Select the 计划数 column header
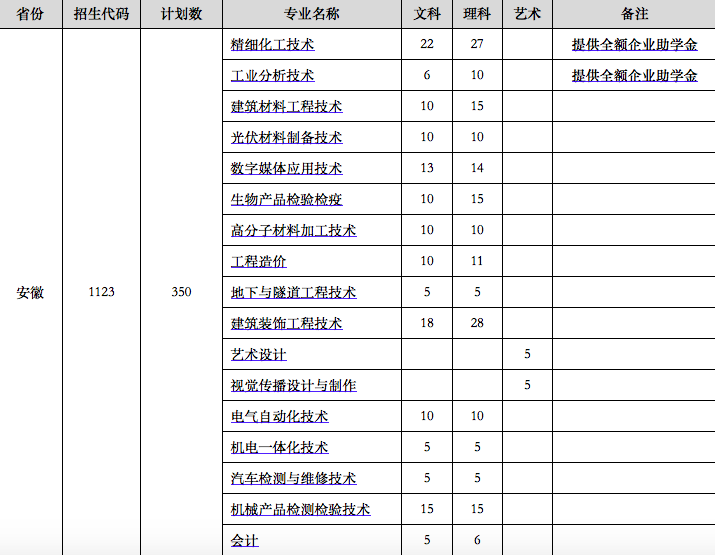715x555 pixels. tap(181, 14)
